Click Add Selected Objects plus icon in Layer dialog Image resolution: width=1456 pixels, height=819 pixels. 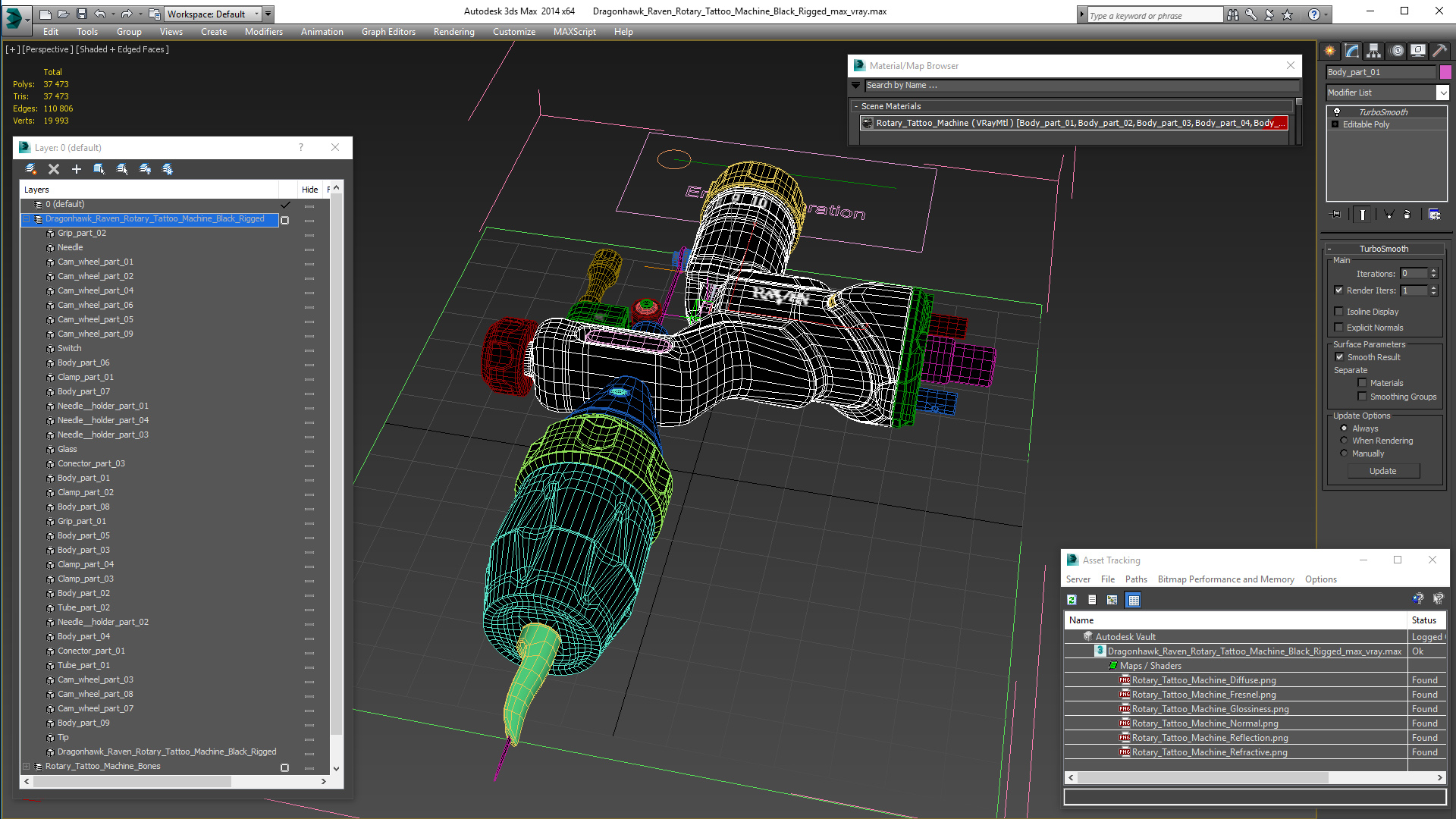click(77, 169)
